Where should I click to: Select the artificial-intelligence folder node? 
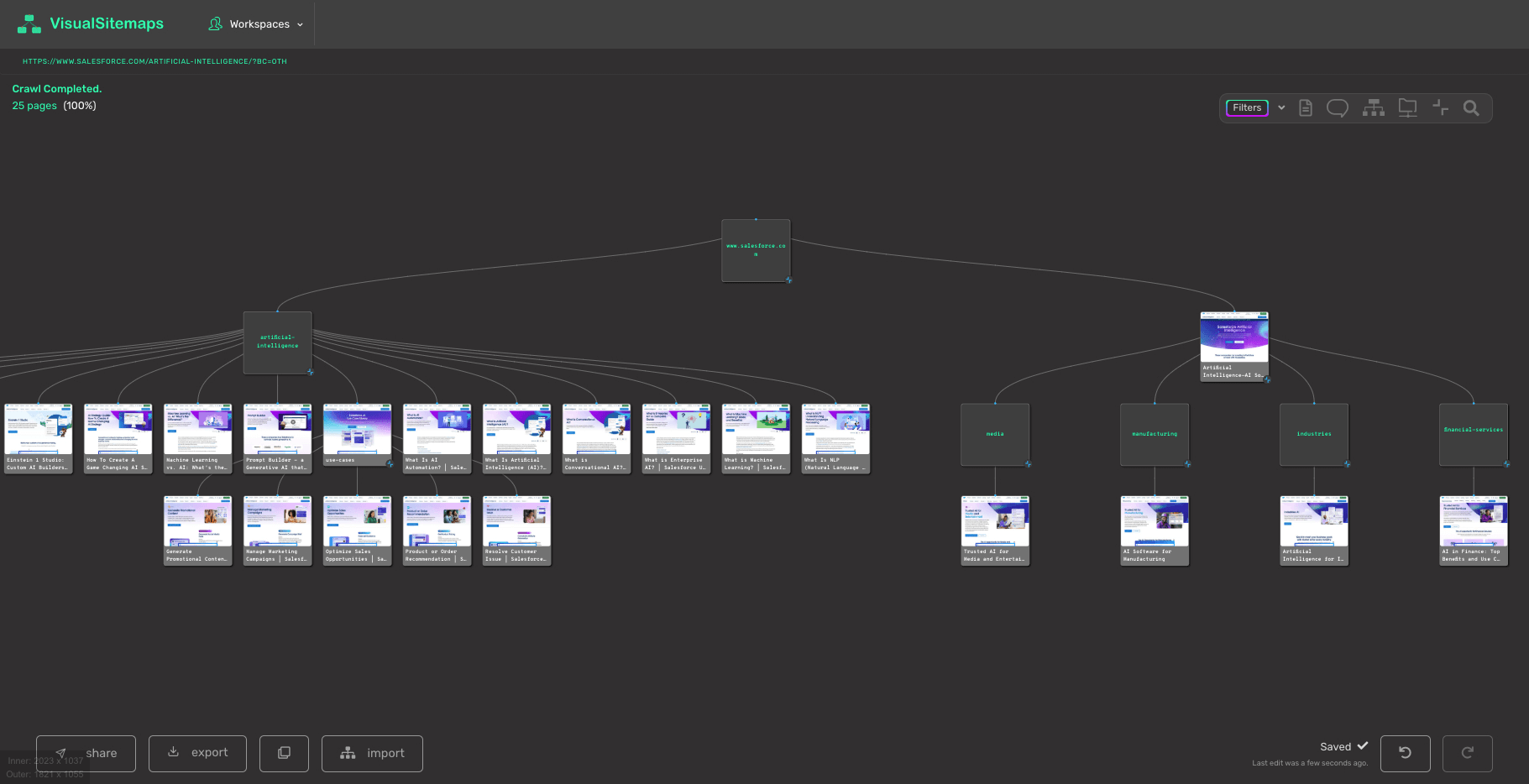click(277, 342)
